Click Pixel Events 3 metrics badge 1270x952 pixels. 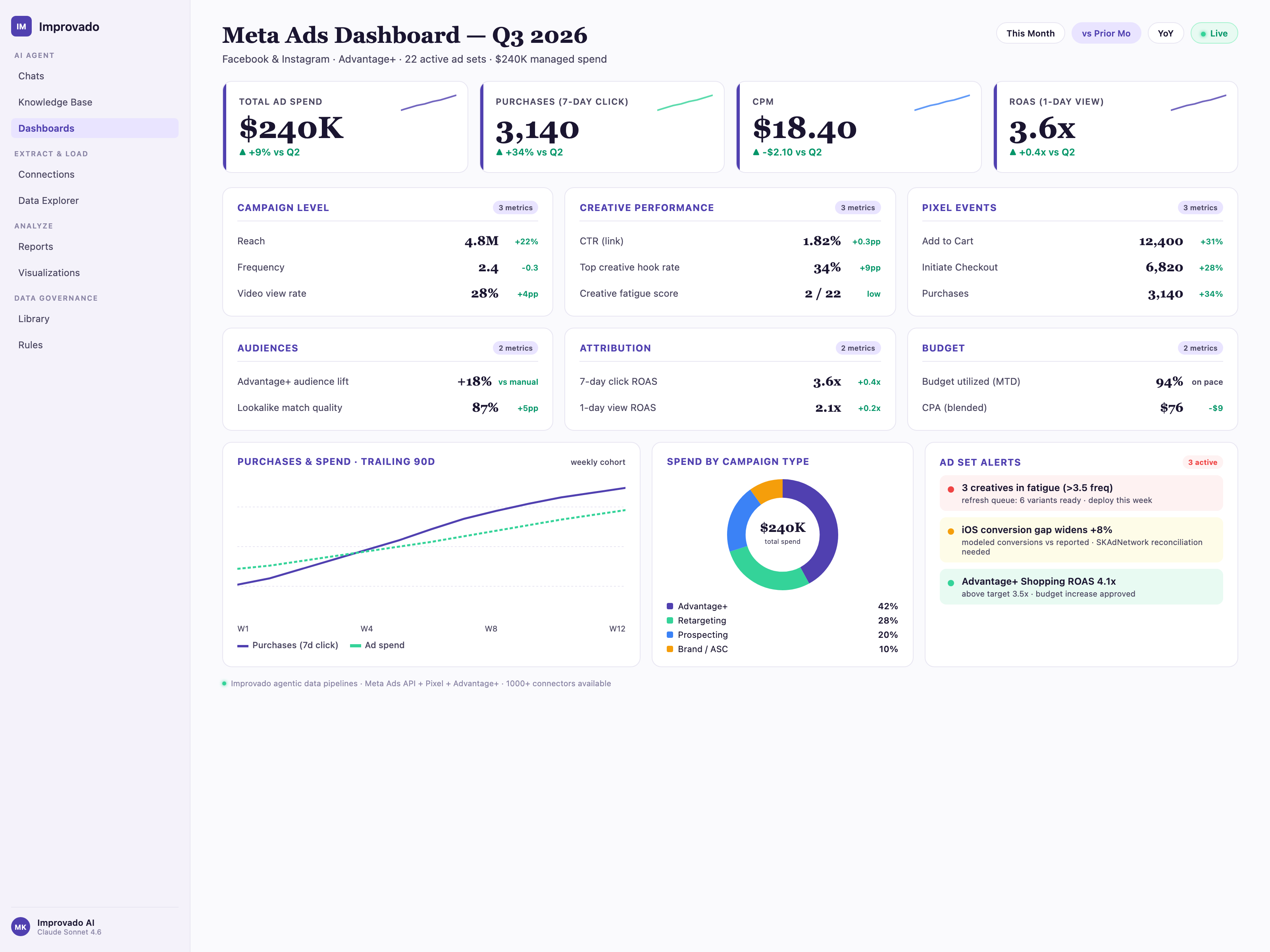coord(1200,208)
